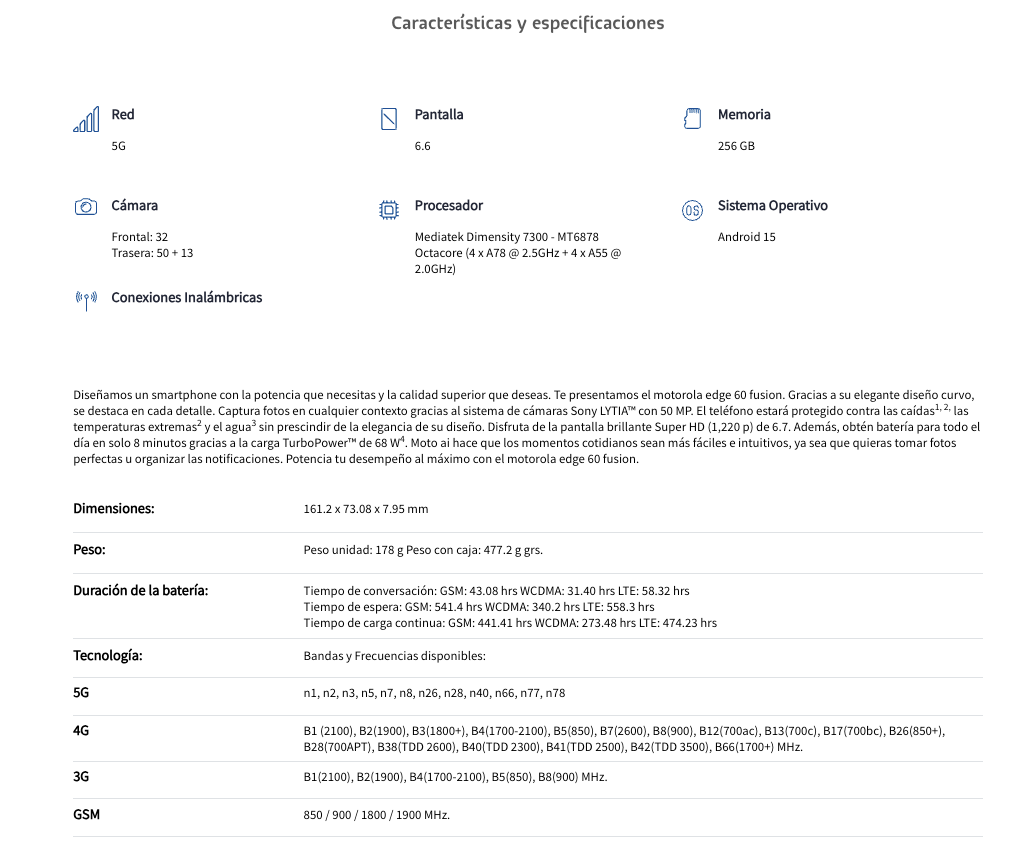The image size is (1020, 845).
Task: Click the 4G bands row label
Action: [81, 730]
